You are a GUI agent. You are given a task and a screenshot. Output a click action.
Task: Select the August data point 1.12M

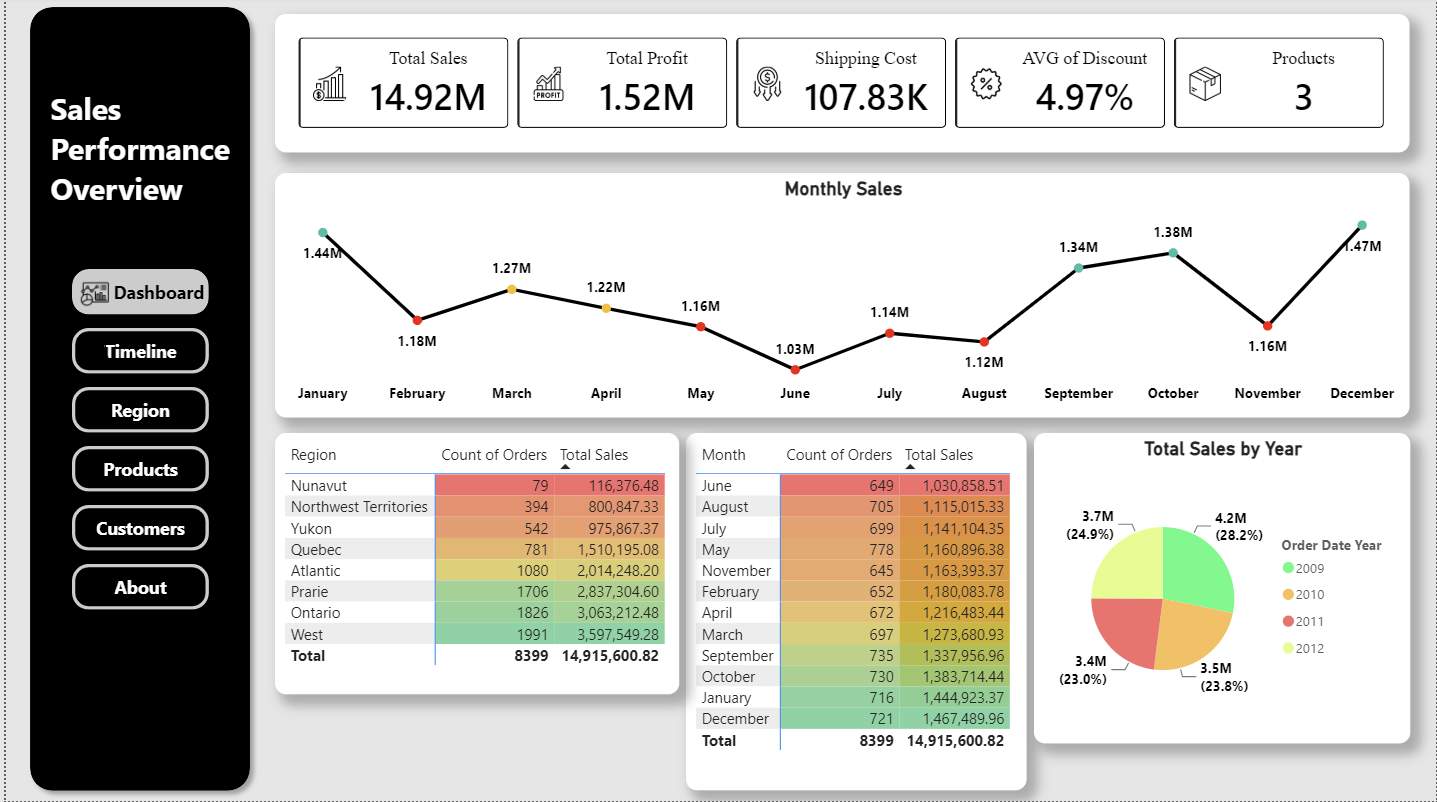tap(984, 342)
